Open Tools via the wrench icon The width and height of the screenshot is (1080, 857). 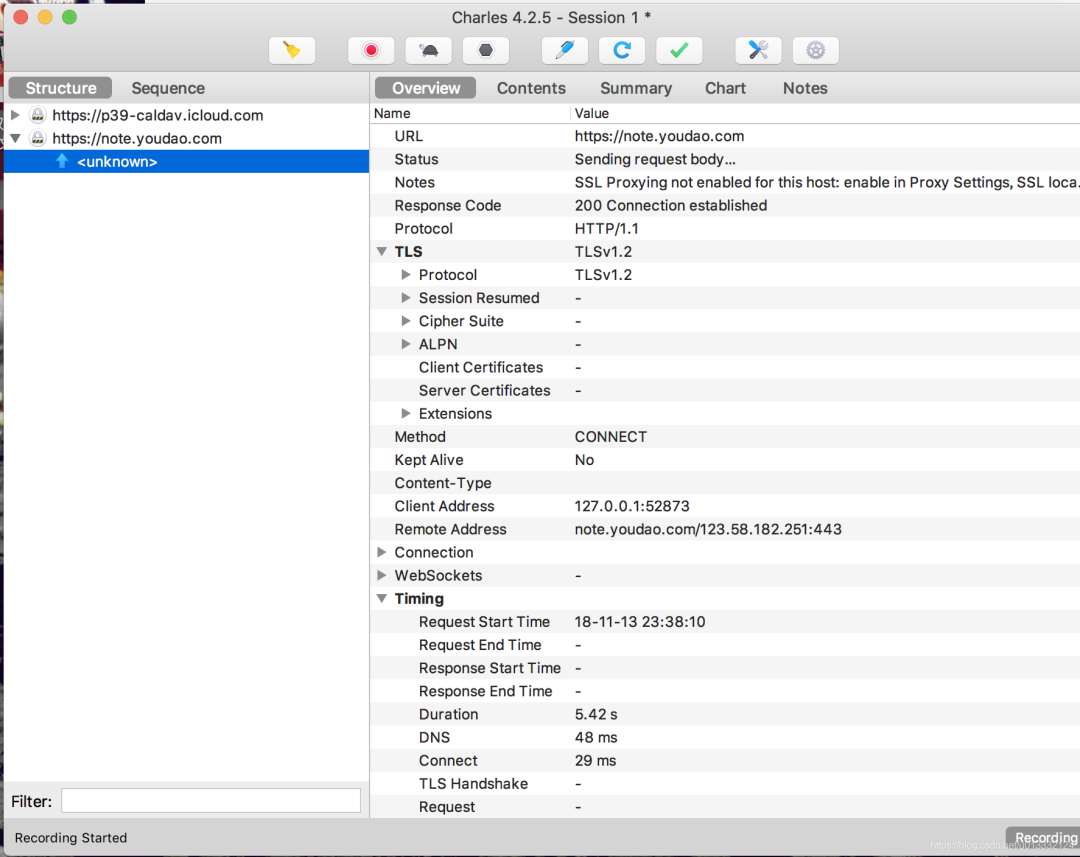[758, 50]
